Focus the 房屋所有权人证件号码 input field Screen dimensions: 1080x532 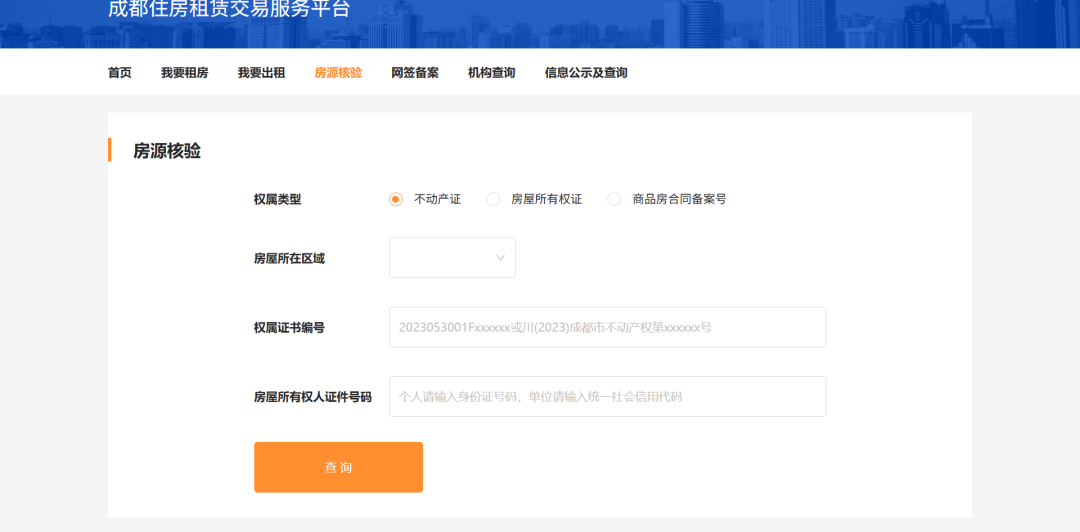click(x=608, y=396)
